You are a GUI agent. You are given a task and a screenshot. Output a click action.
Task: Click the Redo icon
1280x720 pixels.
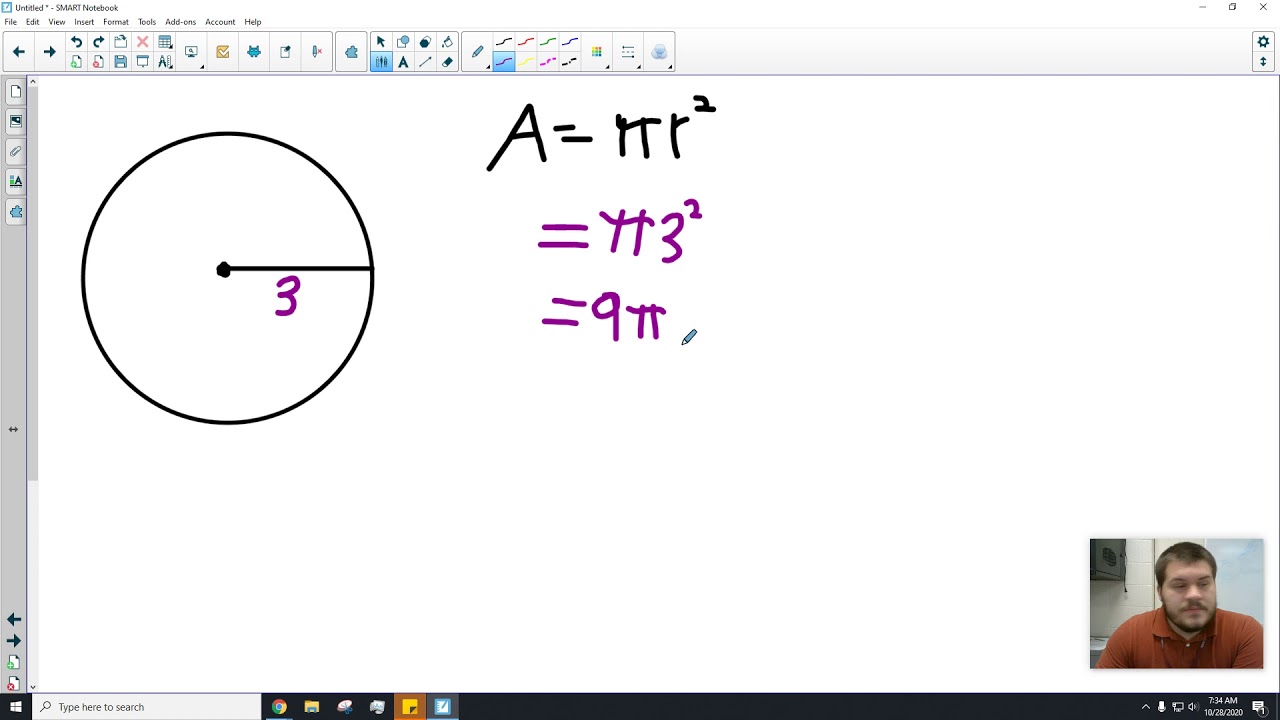98,42
